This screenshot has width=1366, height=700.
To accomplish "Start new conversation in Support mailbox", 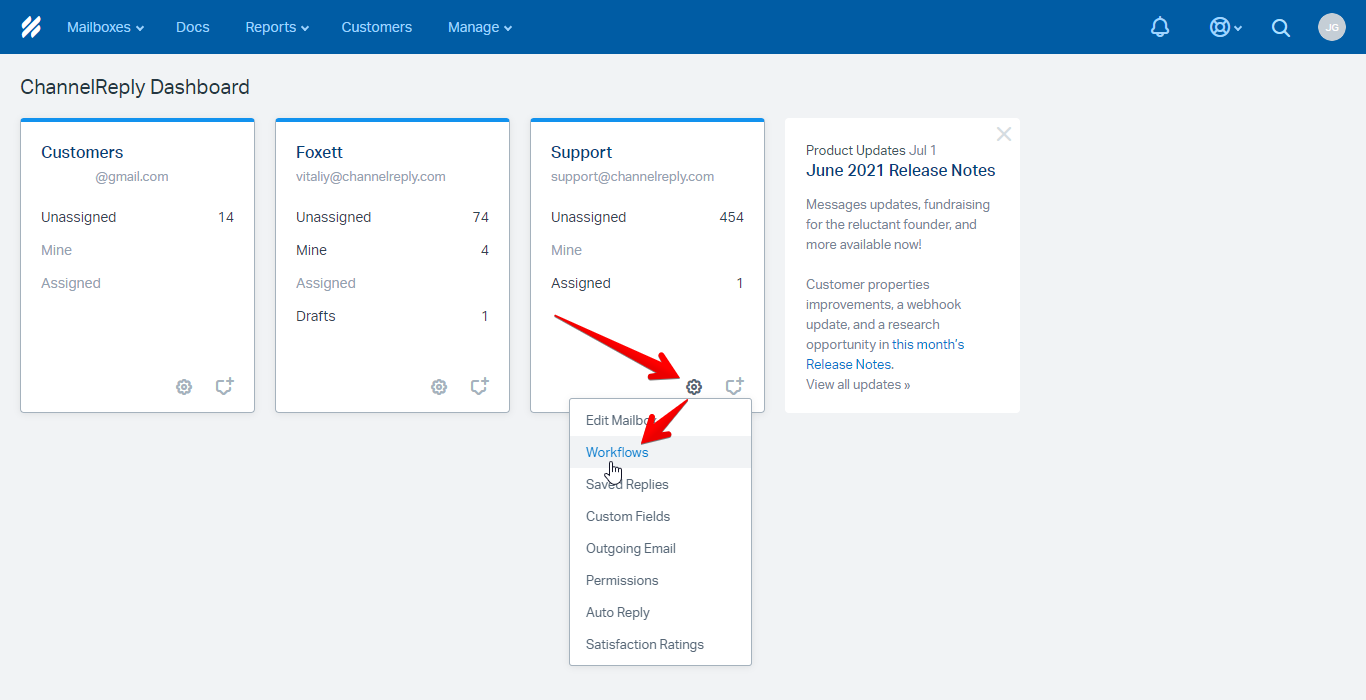I will [735, 386].
